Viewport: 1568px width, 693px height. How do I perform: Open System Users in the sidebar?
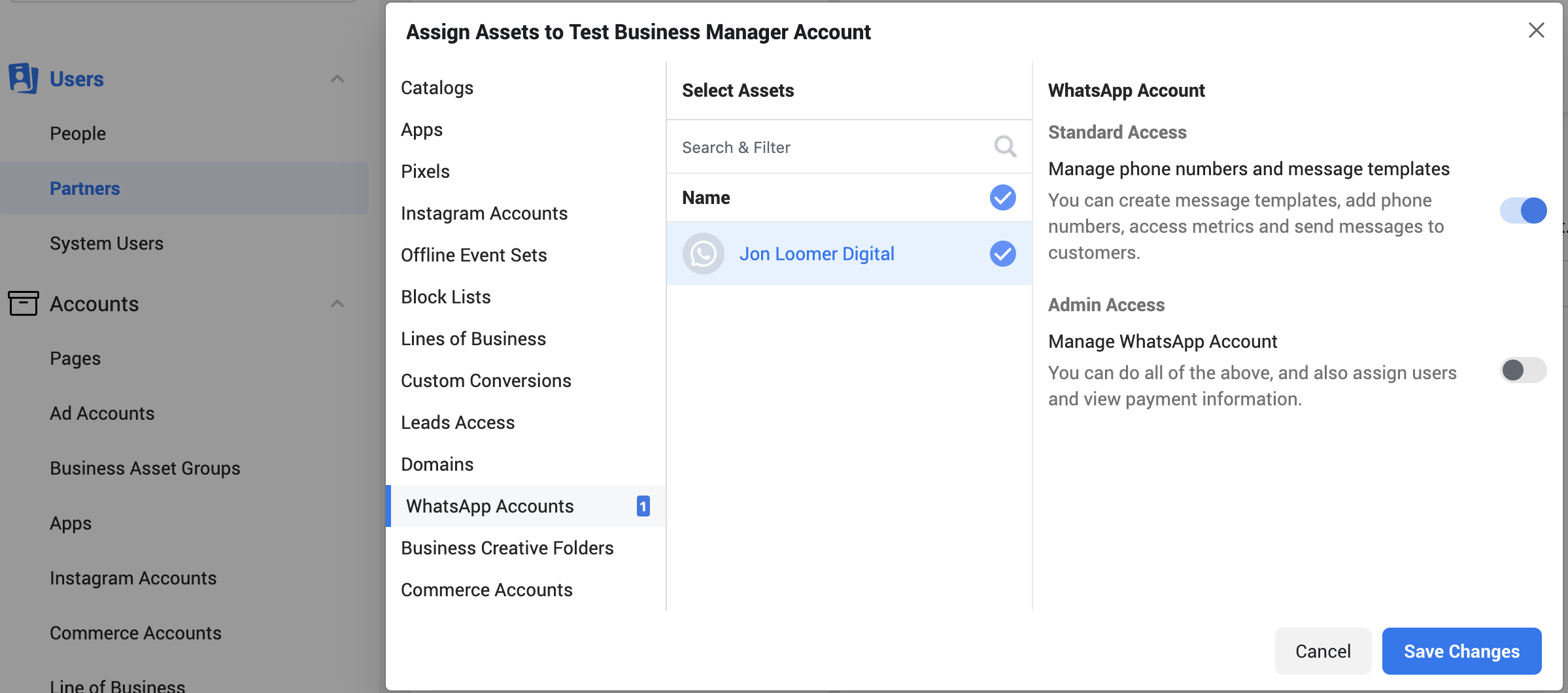click(x=107, y=243)
